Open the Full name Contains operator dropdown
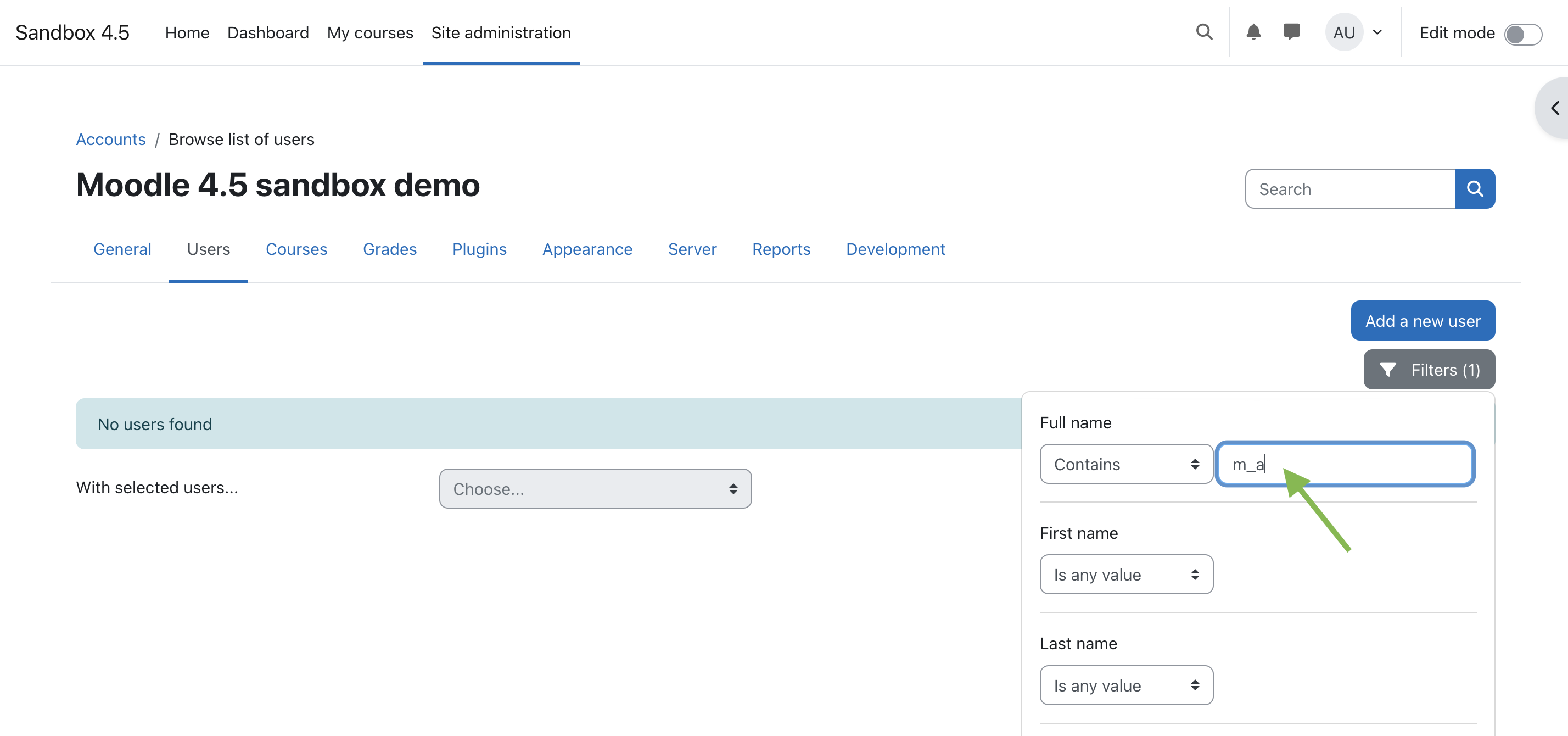The image size is (1568, 736). click(x=1126, y=464)
